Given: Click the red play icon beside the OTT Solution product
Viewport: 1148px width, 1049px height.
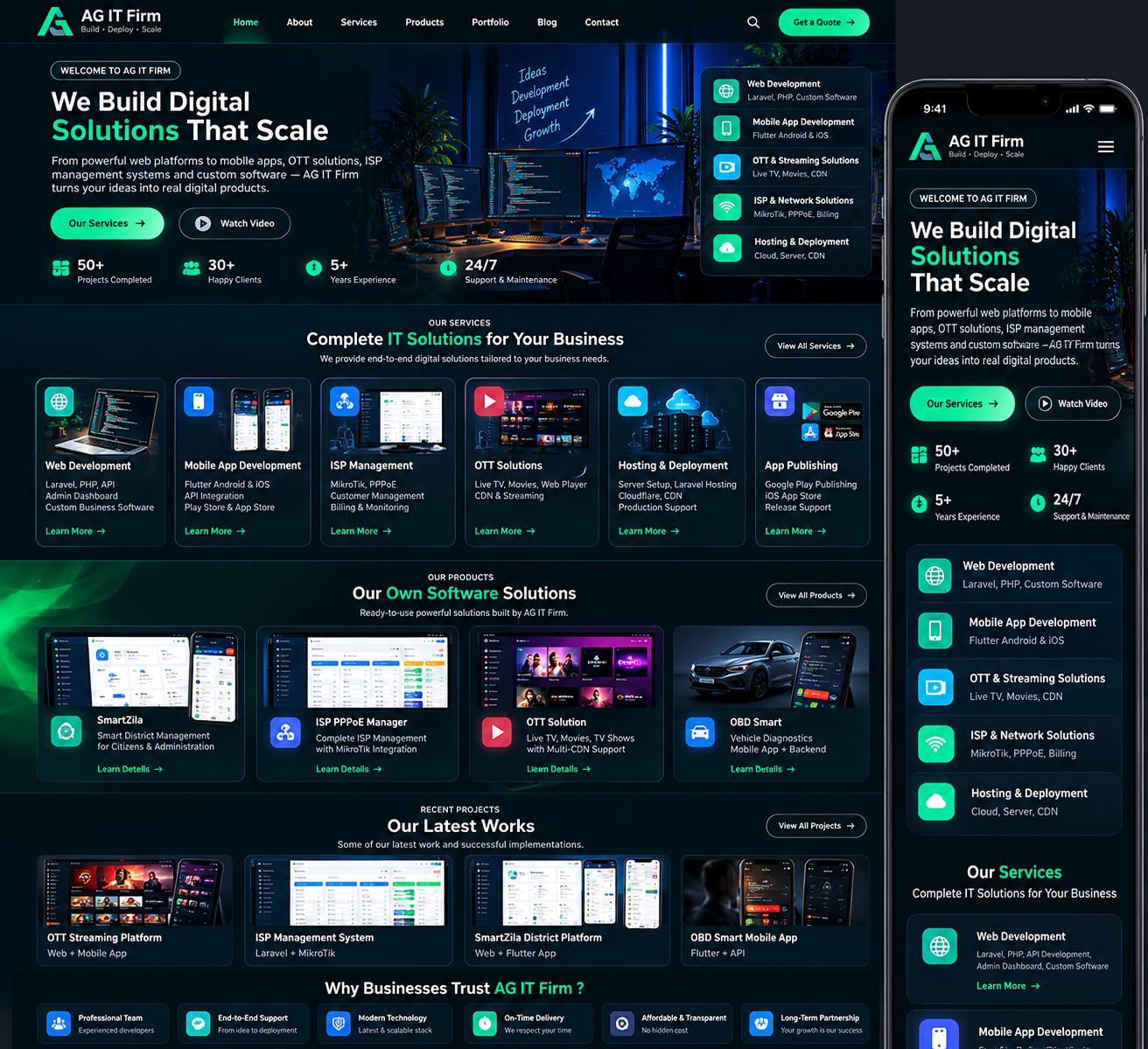Looking at the screenshot, I should [x=497, y=732].
